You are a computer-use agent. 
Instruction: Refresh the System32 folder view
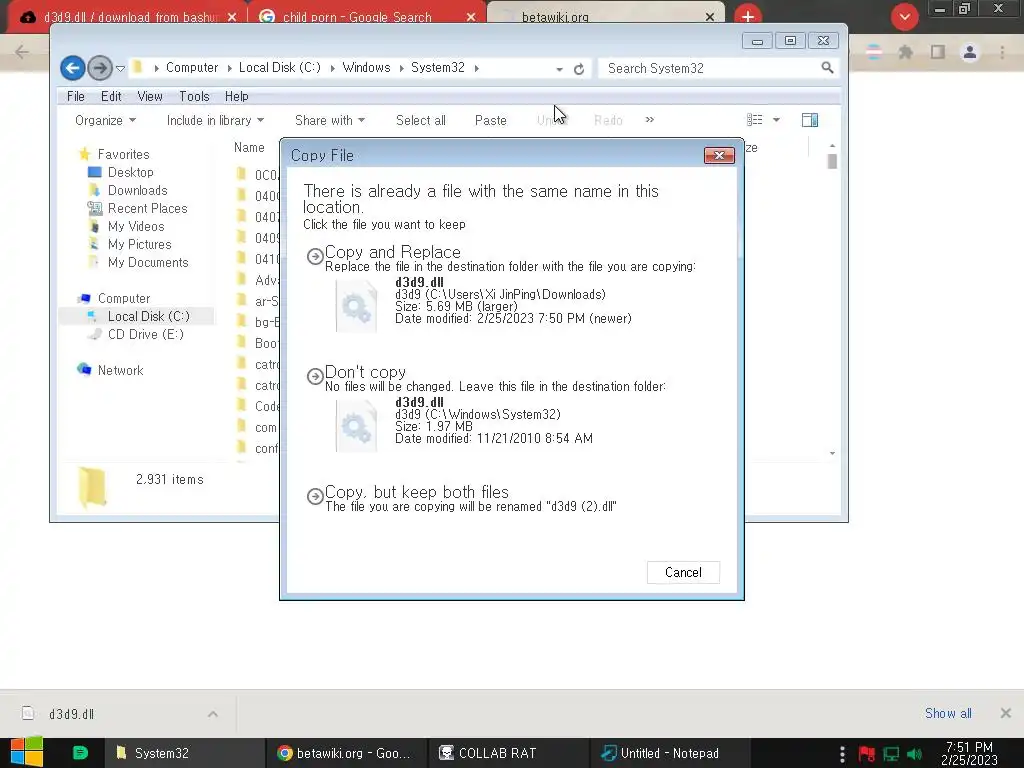point(579,69)
